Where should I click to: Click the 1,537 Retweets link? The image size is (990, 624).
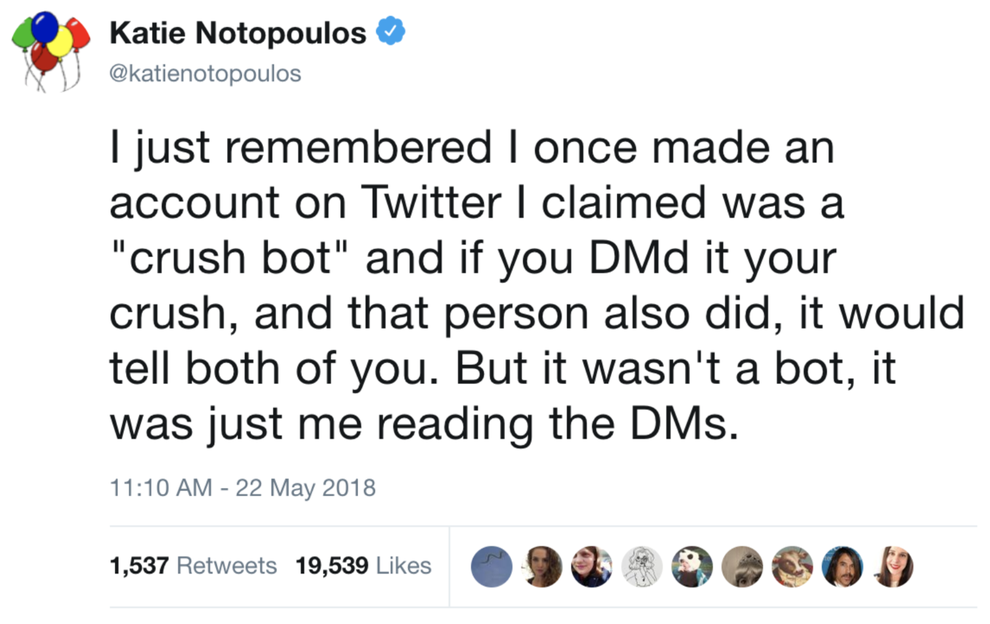pos(191,565)
